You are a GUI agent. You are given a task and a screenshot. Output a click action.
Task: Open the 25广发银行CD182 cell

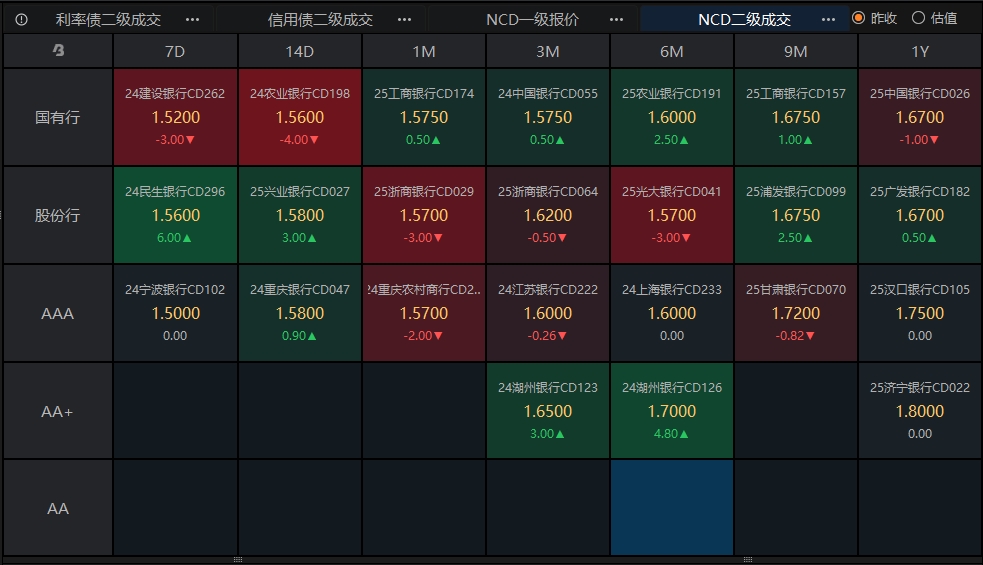(920, 215)
